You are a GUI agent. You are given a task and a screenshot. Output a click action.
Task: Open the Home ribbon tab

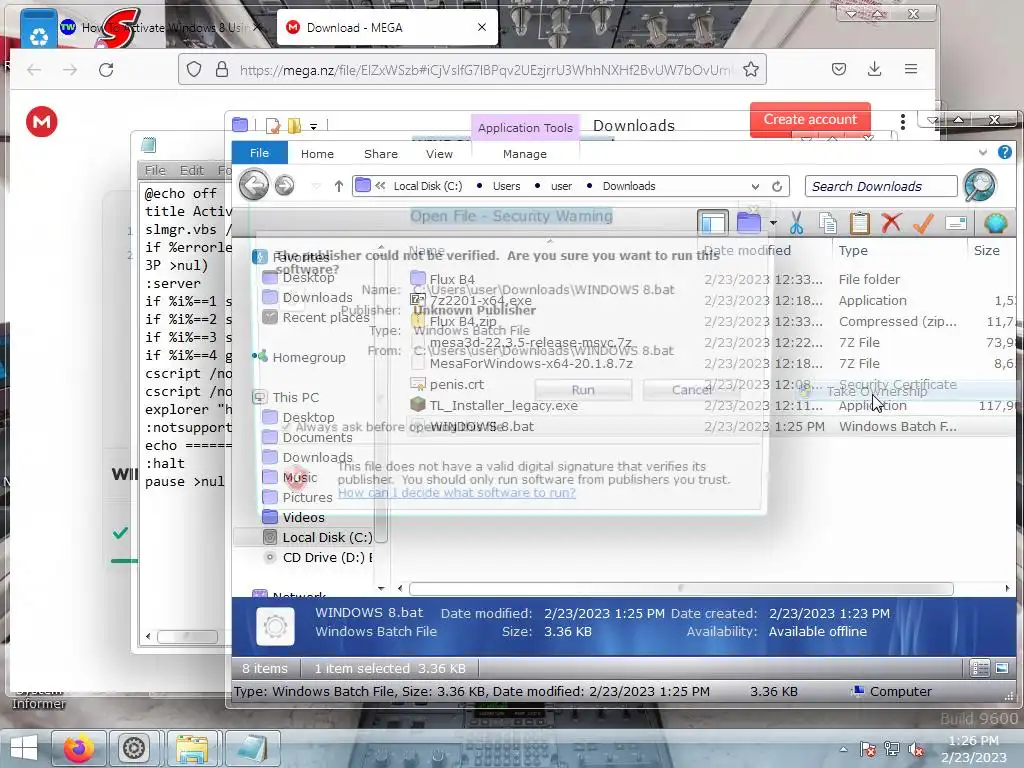coord(317,154)
